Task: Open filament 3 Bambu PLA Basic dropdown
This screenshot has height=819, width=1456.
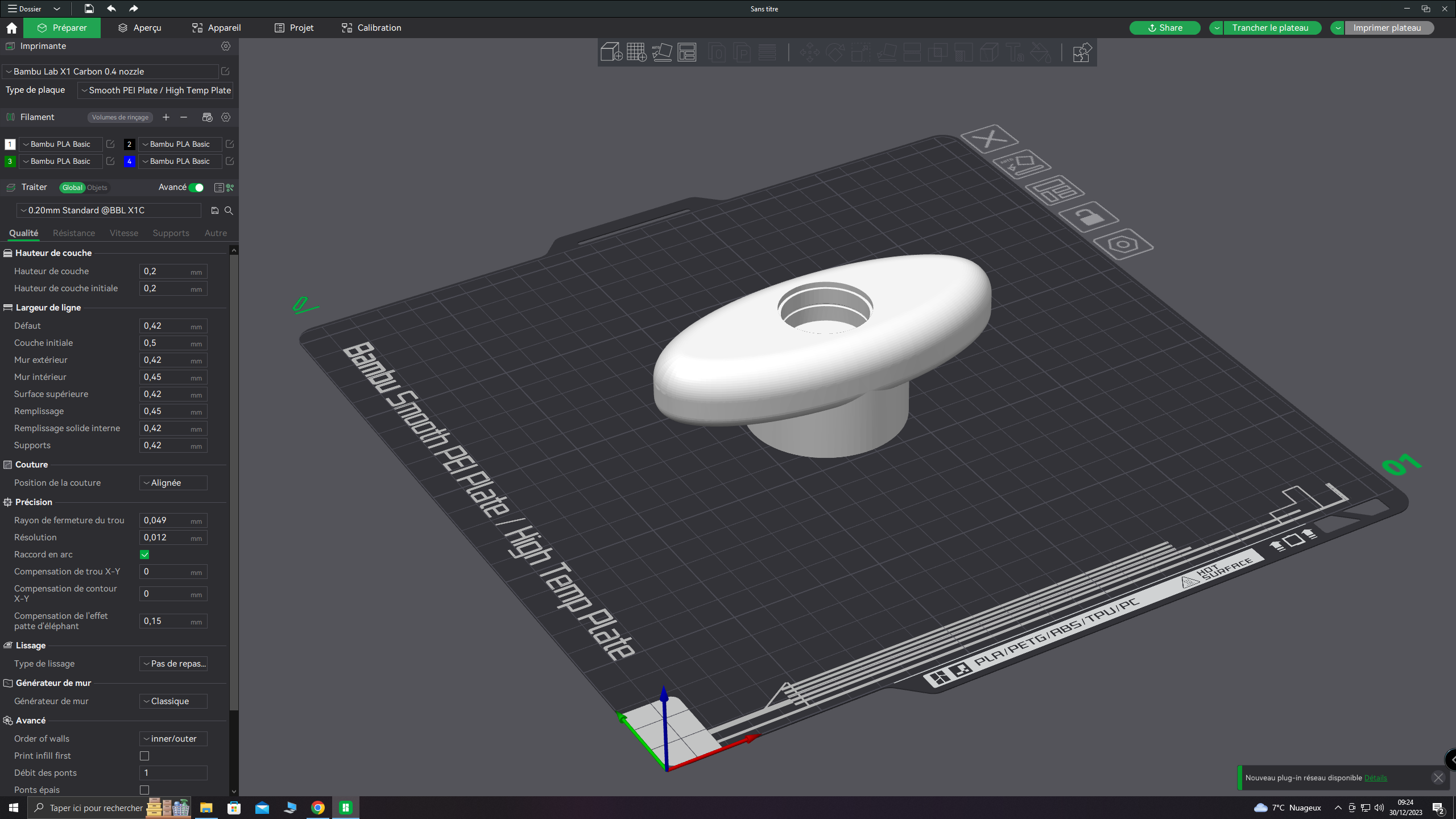Action: tap(60, 161)
